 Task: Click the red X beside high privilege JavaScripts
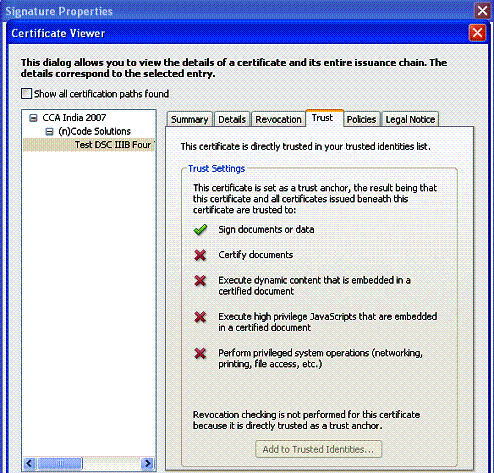tap(200, 317)
